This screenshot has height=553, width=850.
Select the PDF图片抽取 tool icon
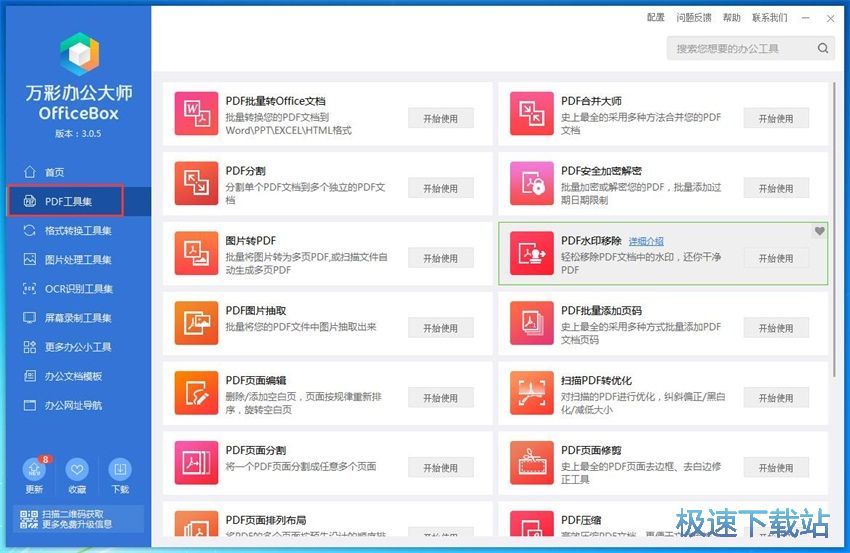coord(196,323)
